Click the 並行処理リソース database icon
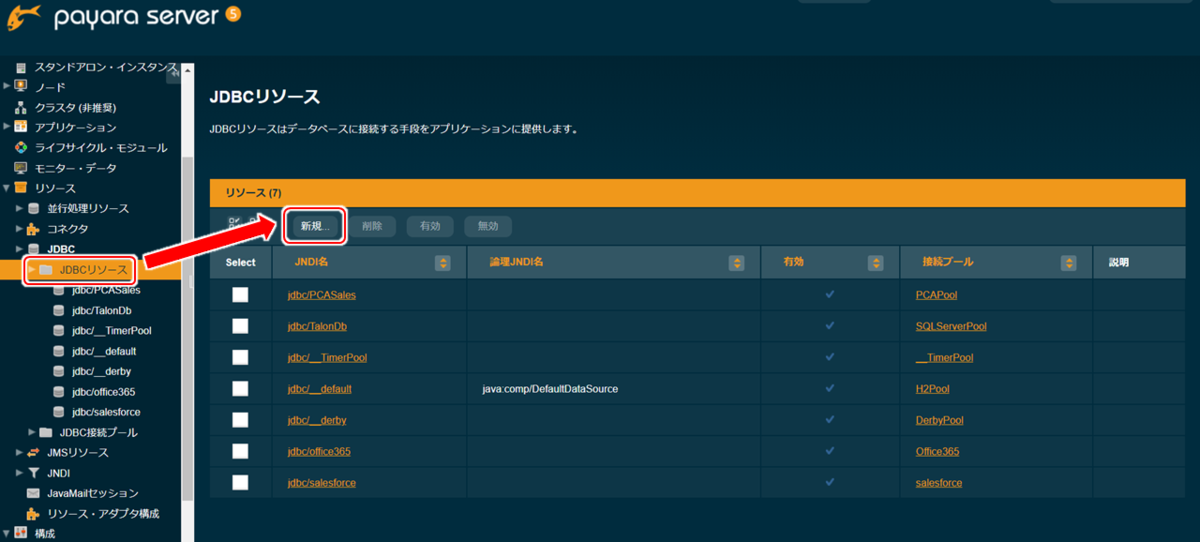The height and width of the screenshot is (542, 1200). pyautogui.click(x=33, y=208)
